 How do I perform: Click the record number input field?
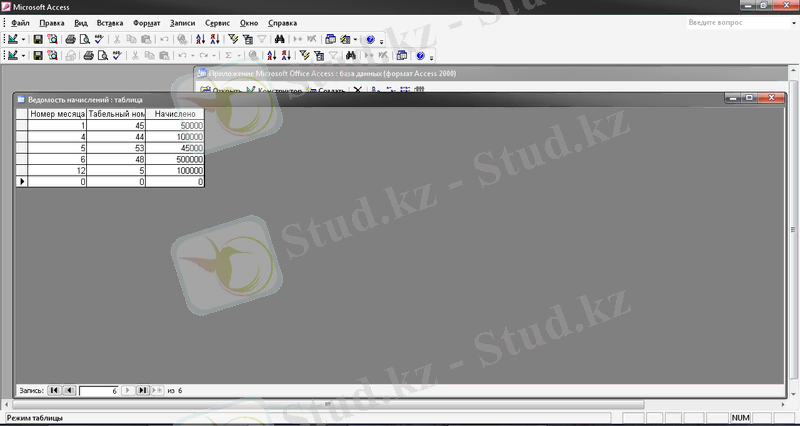[x=99, y=390]
